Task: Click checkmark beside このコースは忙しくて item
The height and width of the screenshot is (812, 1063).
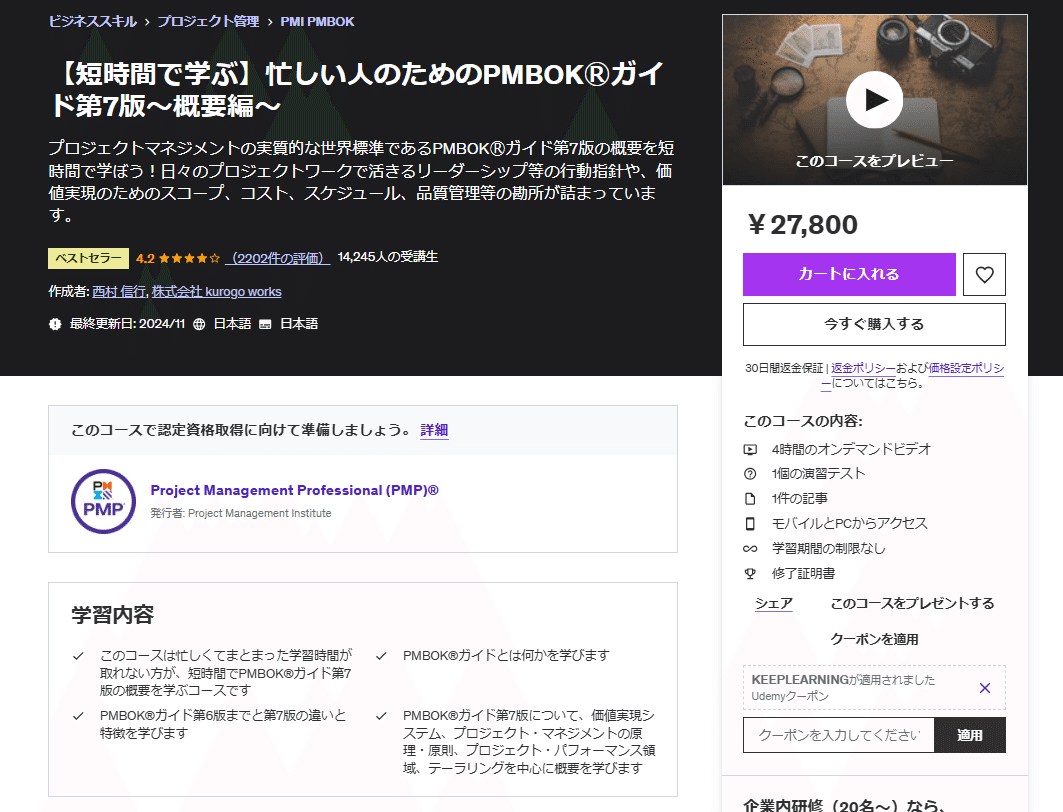Action: coord(79,656)
